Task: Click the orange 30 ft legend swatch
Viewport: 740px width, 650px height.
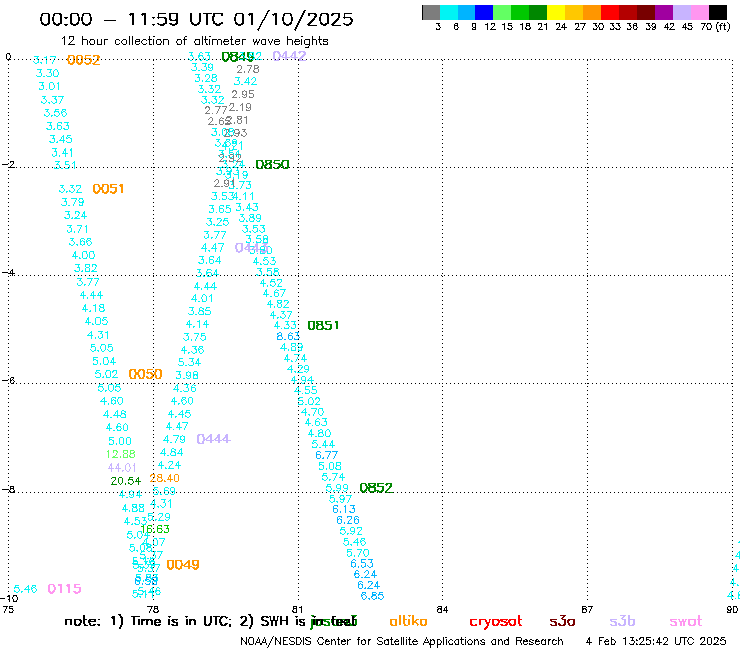Action: pyautogui.click(x=592, y=12)
